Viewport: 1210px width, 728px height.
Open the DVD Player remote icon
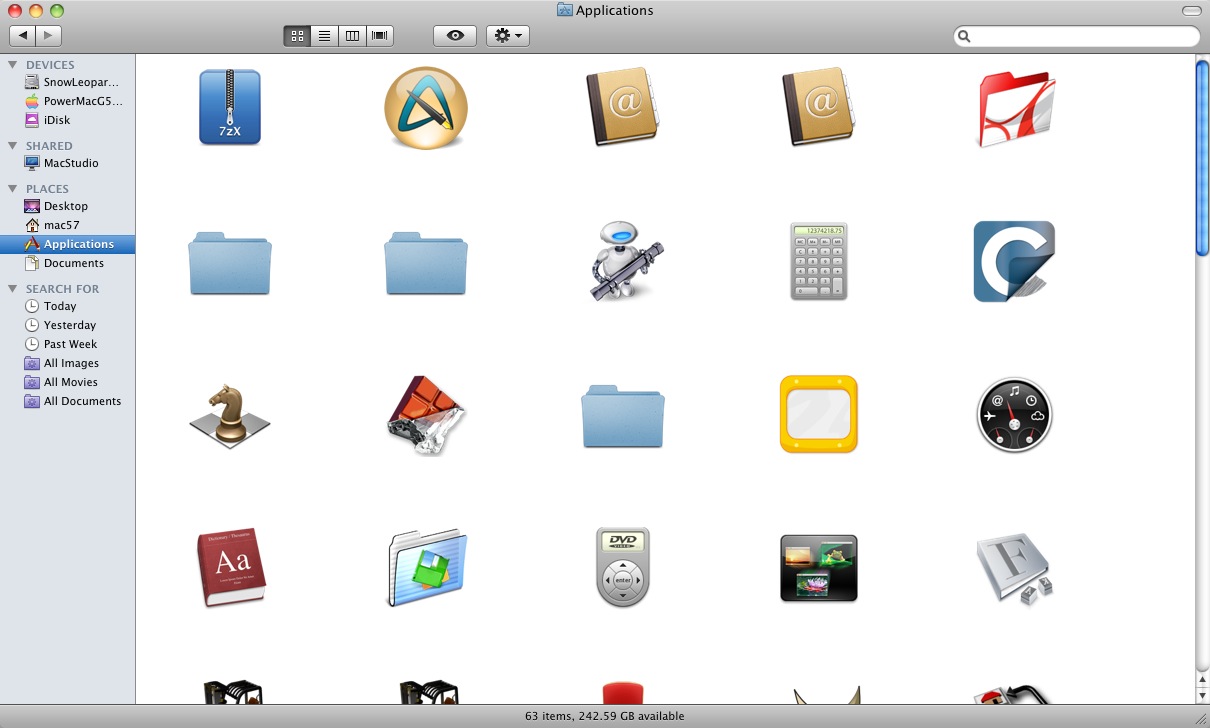click(623, 567)
